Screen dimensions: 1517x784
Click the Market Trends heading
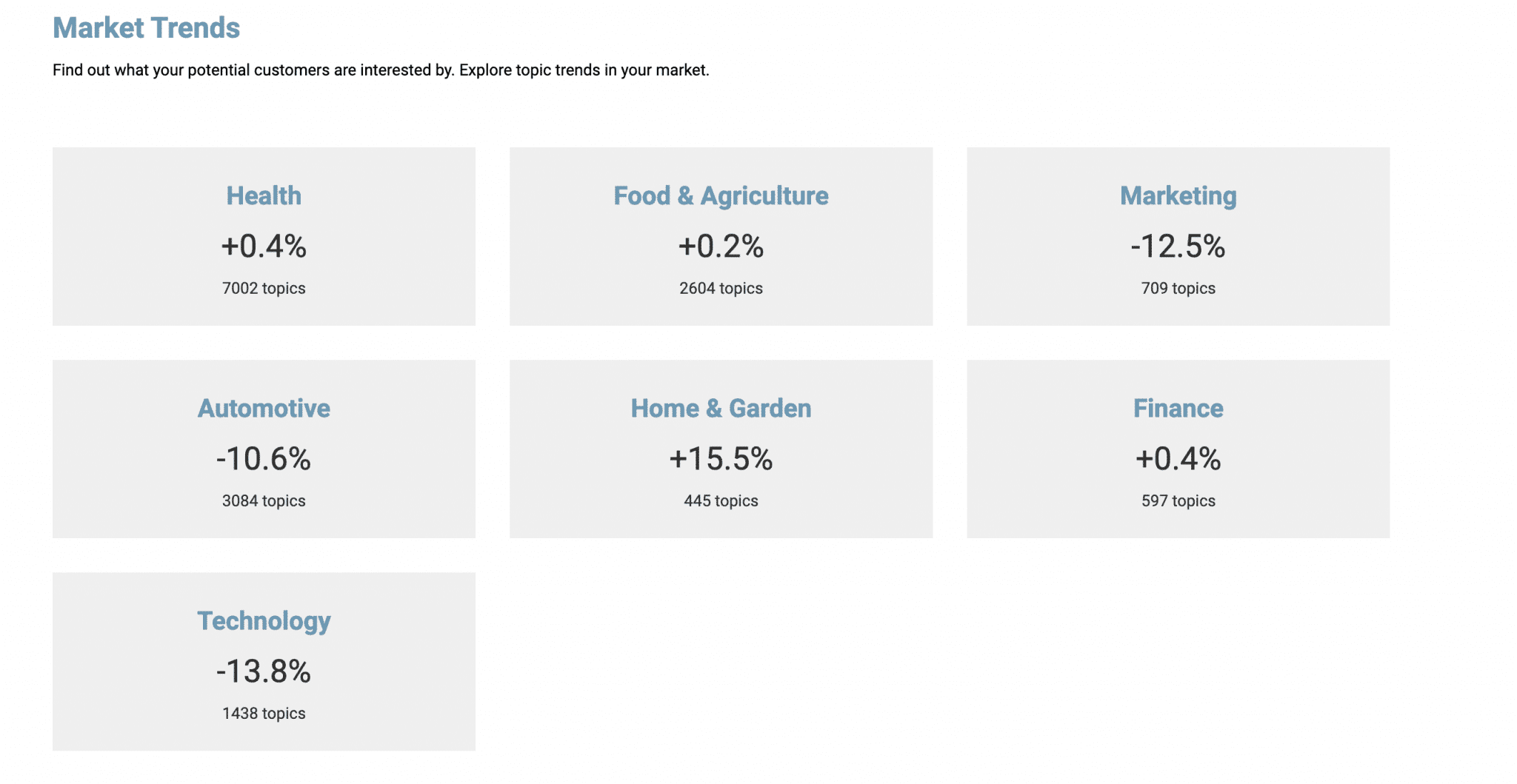click(x=147, y=28)
